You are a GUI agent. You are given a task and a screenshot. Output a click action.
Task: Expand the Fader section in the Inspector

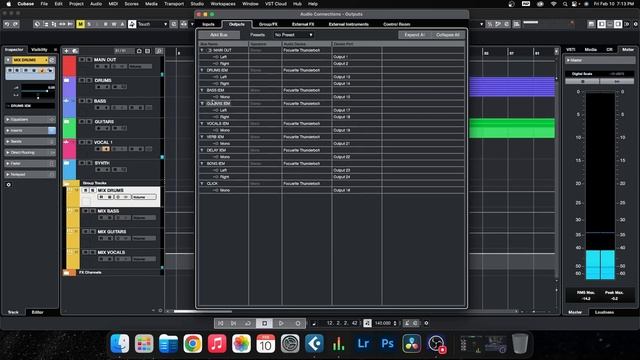pos(30,163)
